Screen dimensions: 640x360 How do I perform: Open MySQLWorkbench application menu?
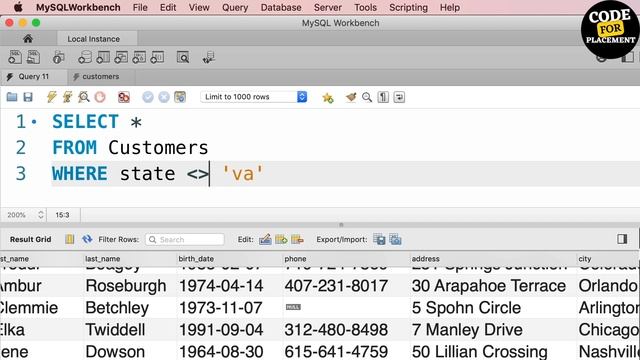pos(78,7)
